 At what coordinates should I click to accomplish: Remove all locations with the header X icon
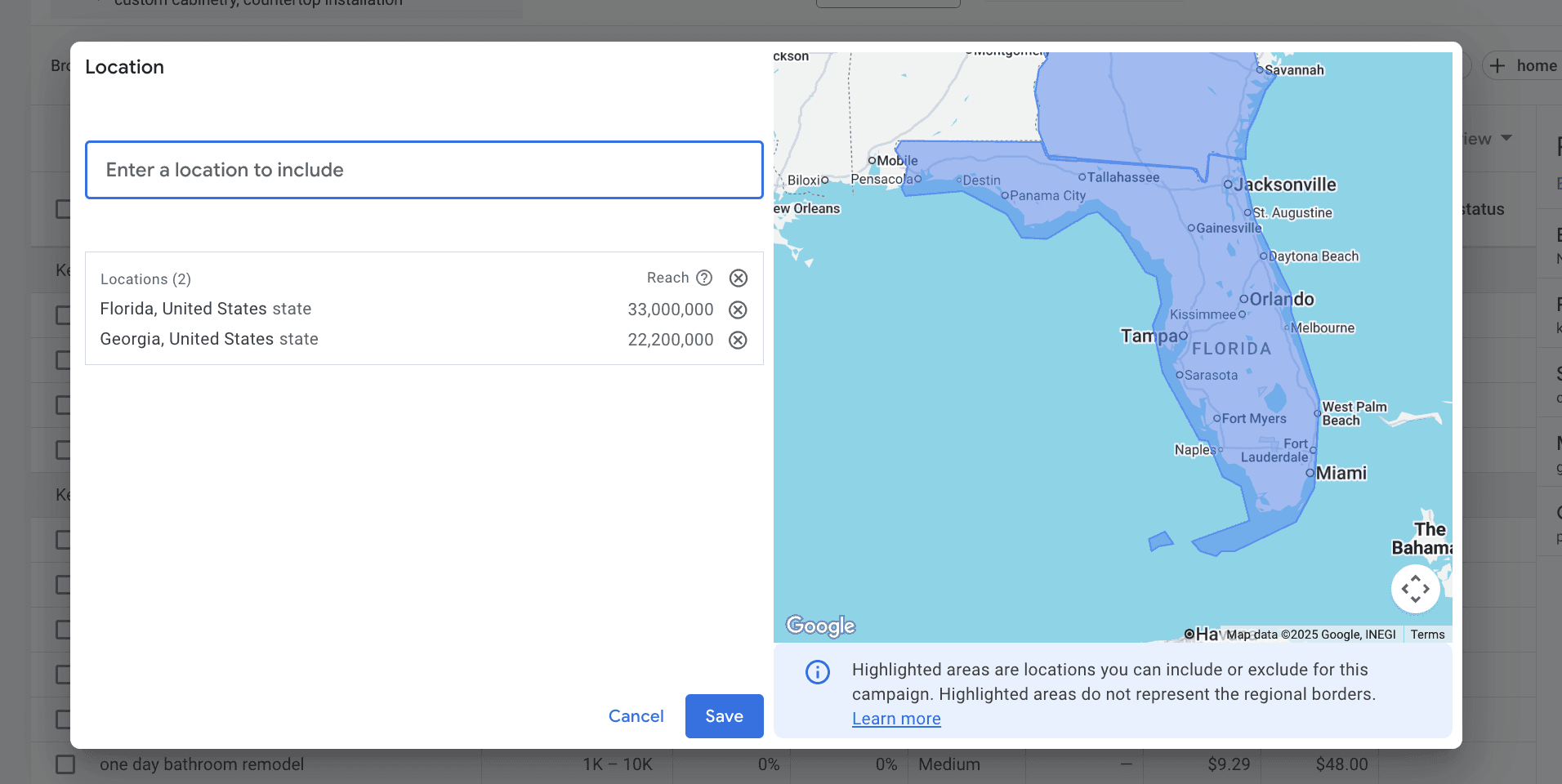[x=739, y=278]
